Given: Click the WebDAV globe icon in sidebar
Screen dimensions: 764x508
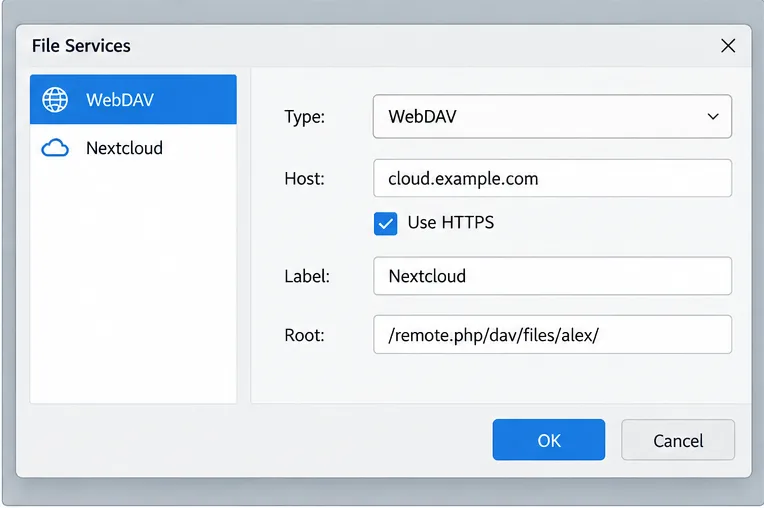Looking at the screenshot, I should [x=55, y=100].
